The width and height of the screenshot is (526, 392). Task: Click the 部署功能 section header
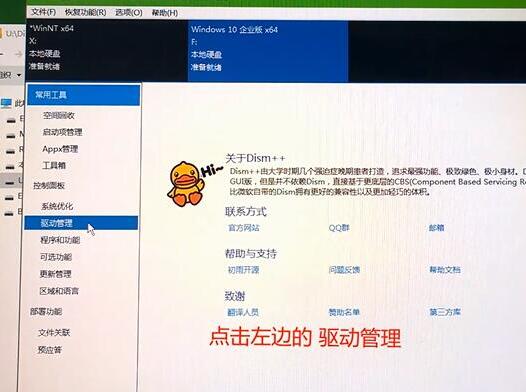(x=46, y=312)
